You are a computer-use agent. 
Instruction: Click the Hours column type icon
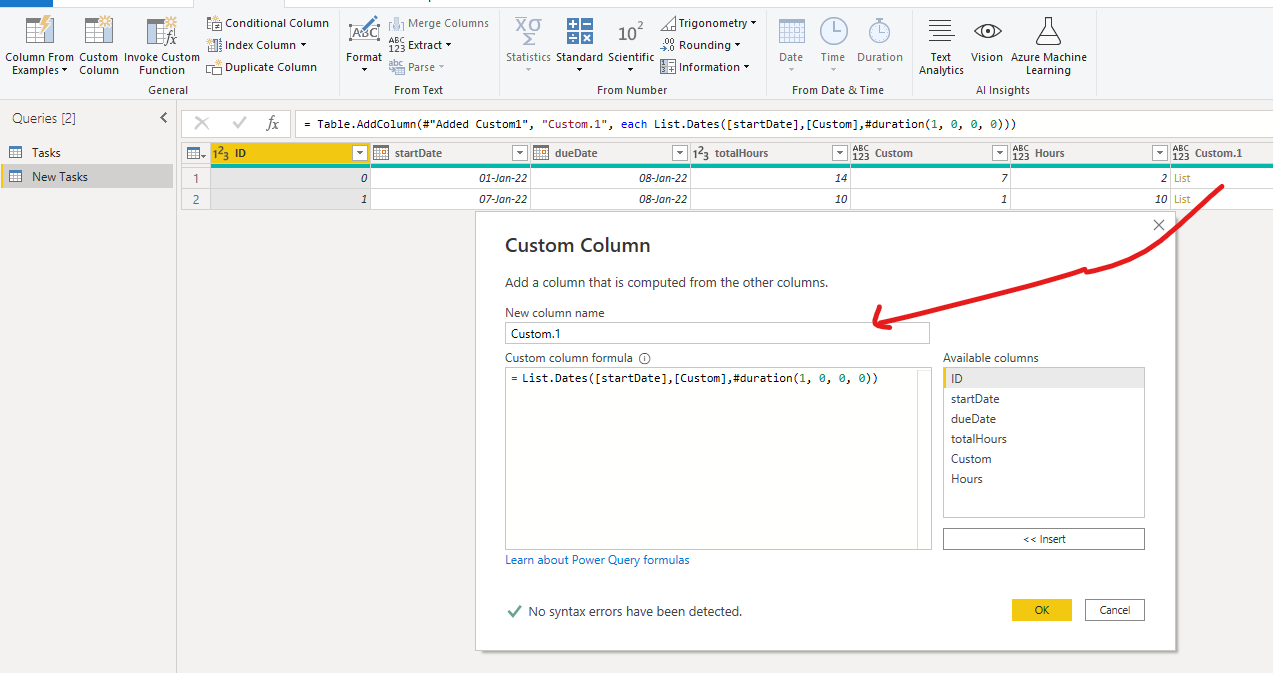[1021, 153]
